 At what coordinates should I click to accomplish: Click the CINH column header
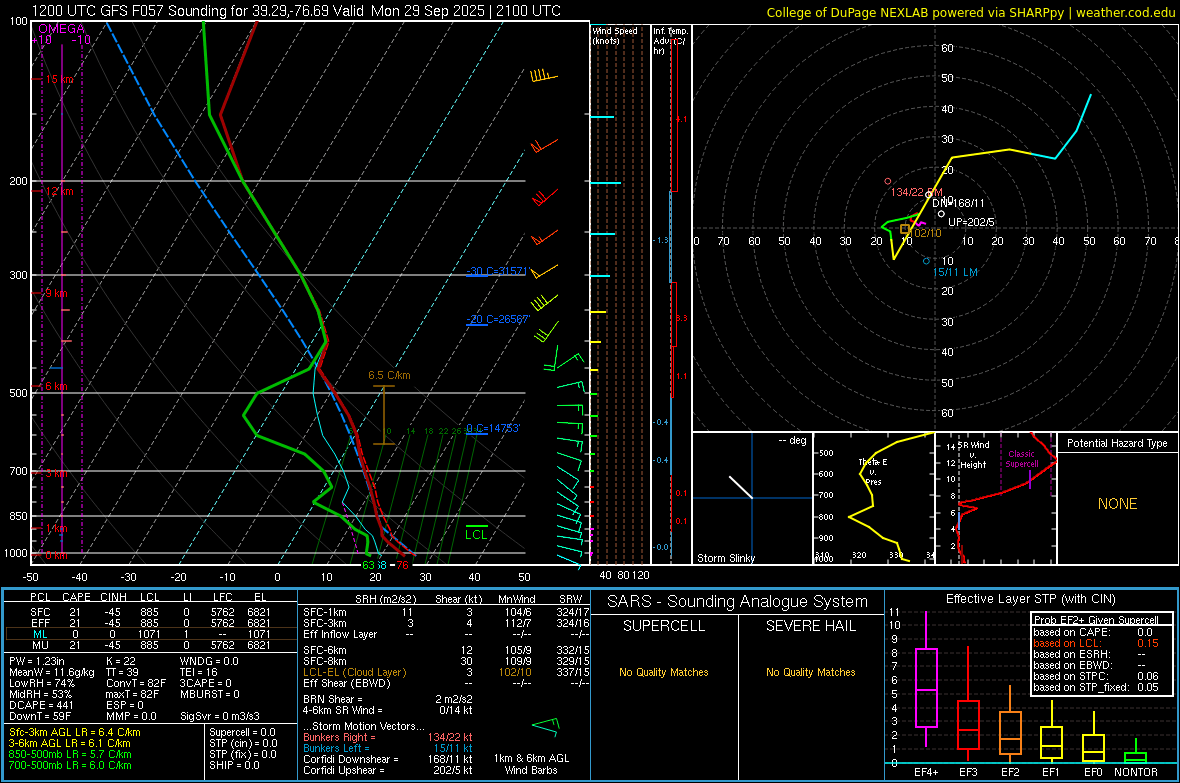tap(113, 597)
